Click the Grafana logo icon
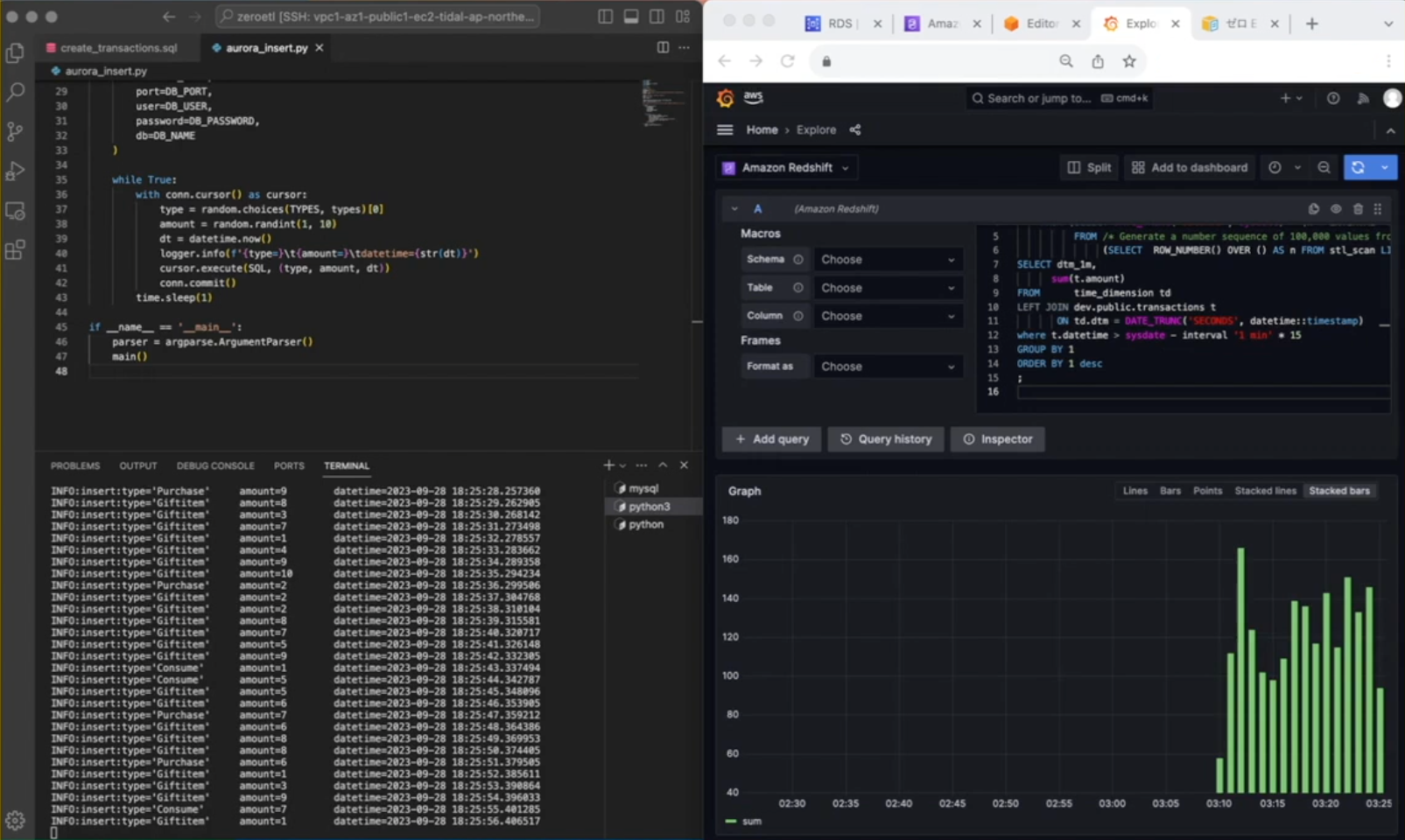Viewport: 1405px width, 840px height. point(725,98)
